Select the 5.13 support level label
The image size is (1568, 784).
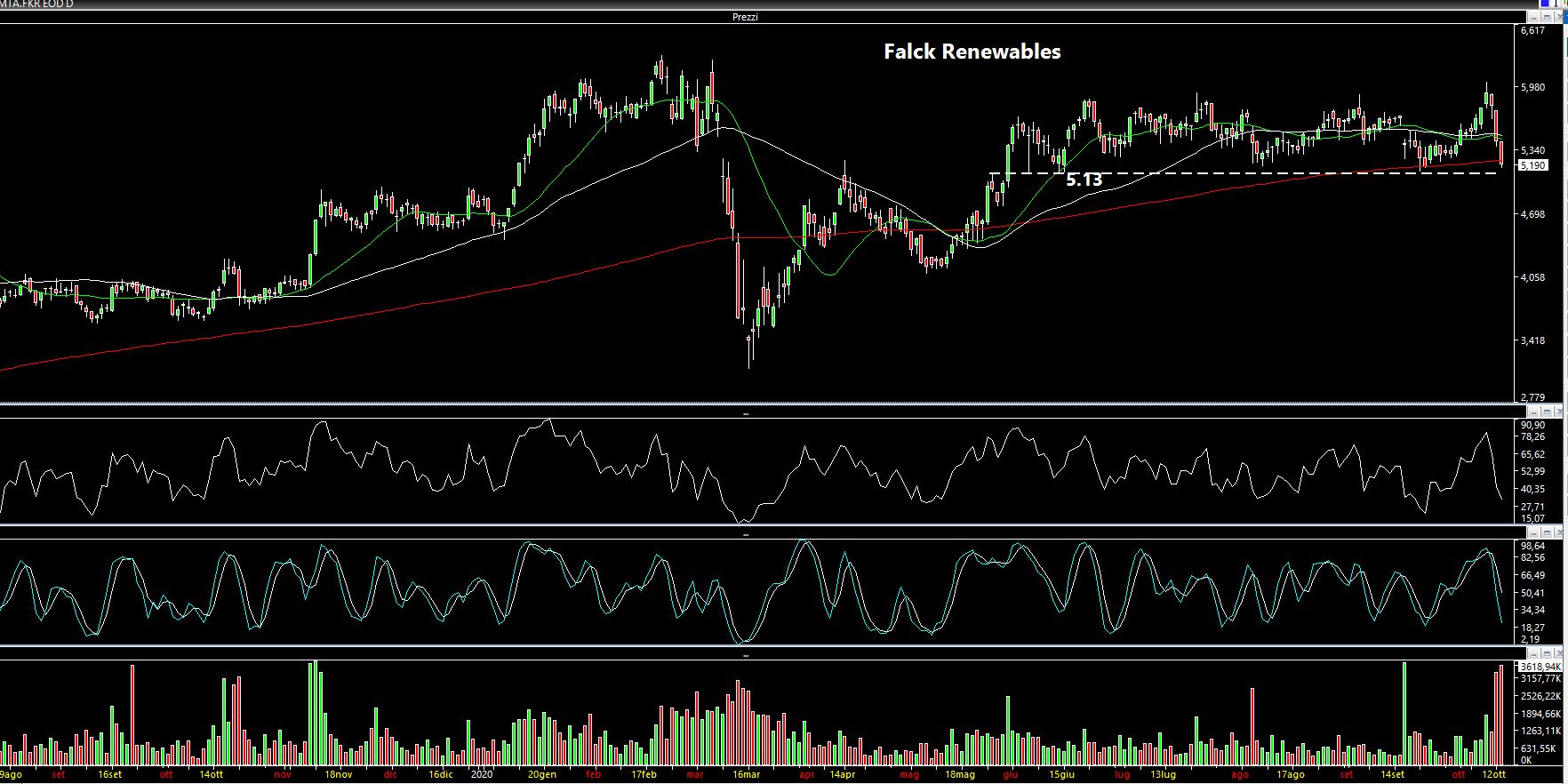coord(1084,180)
